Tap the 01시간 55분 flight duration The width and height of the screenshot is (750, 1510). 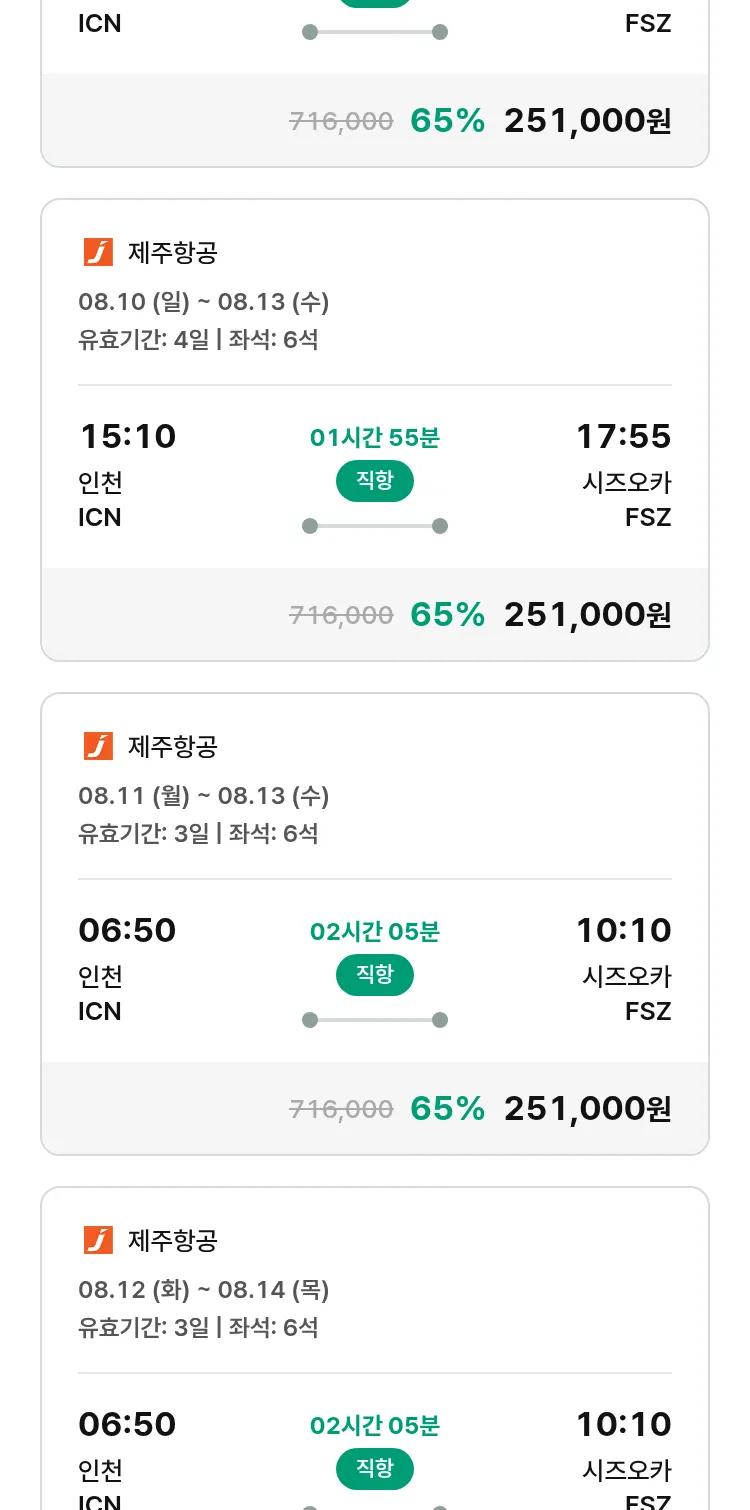(374, 438)
